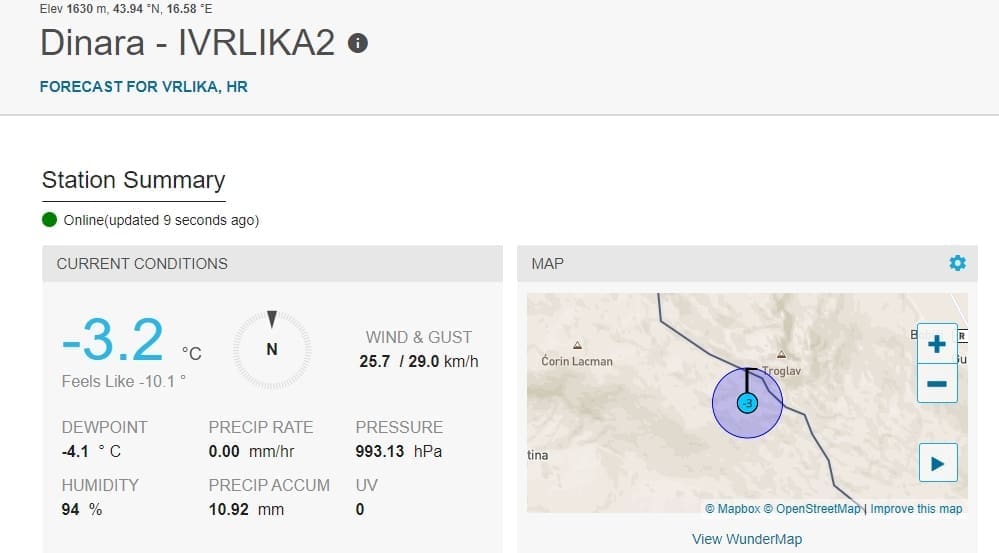Click the Station Summary heading

tap(133, 180)
